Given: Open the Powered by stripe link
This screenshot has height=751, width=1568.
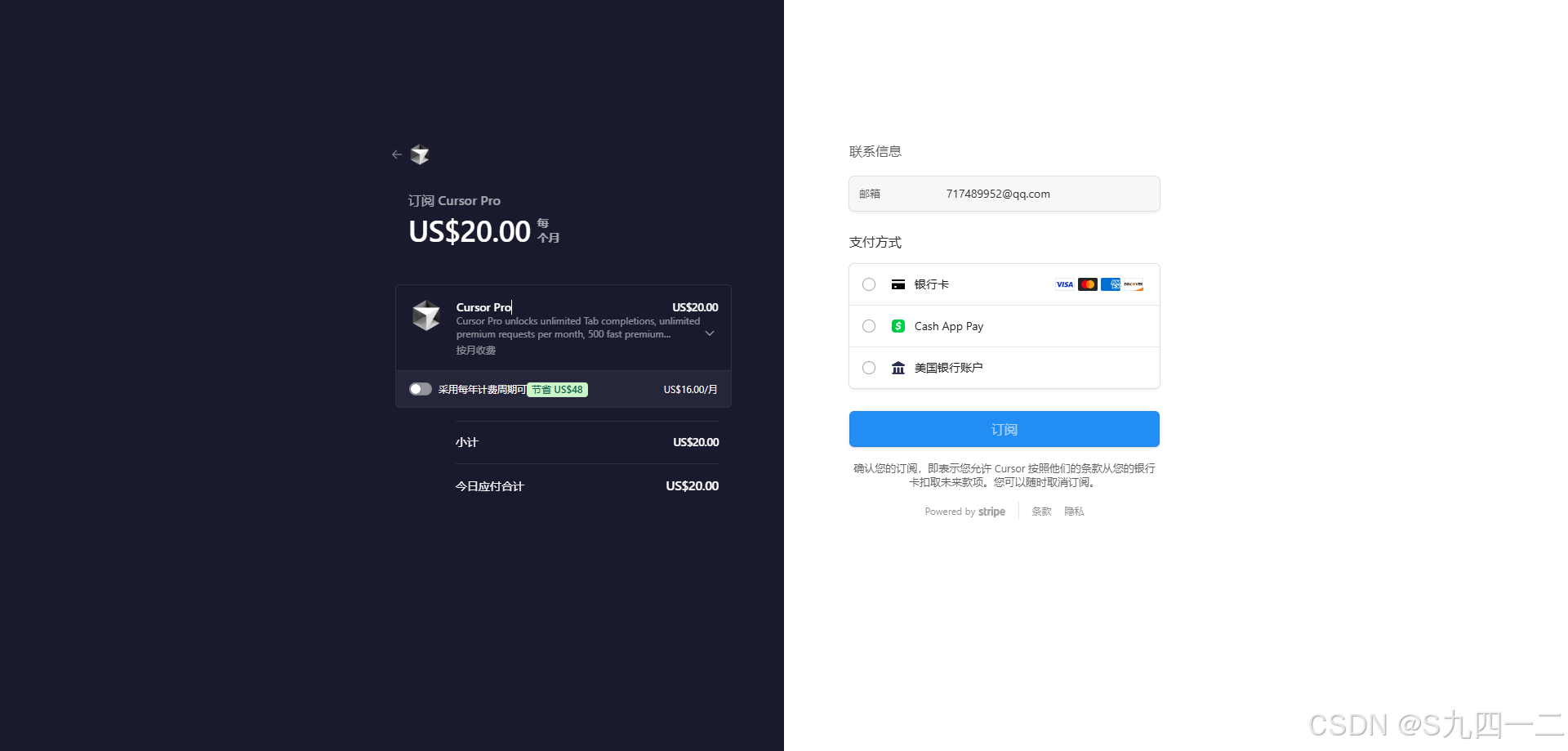Looking at the screenshot, I should pos(964,512).
